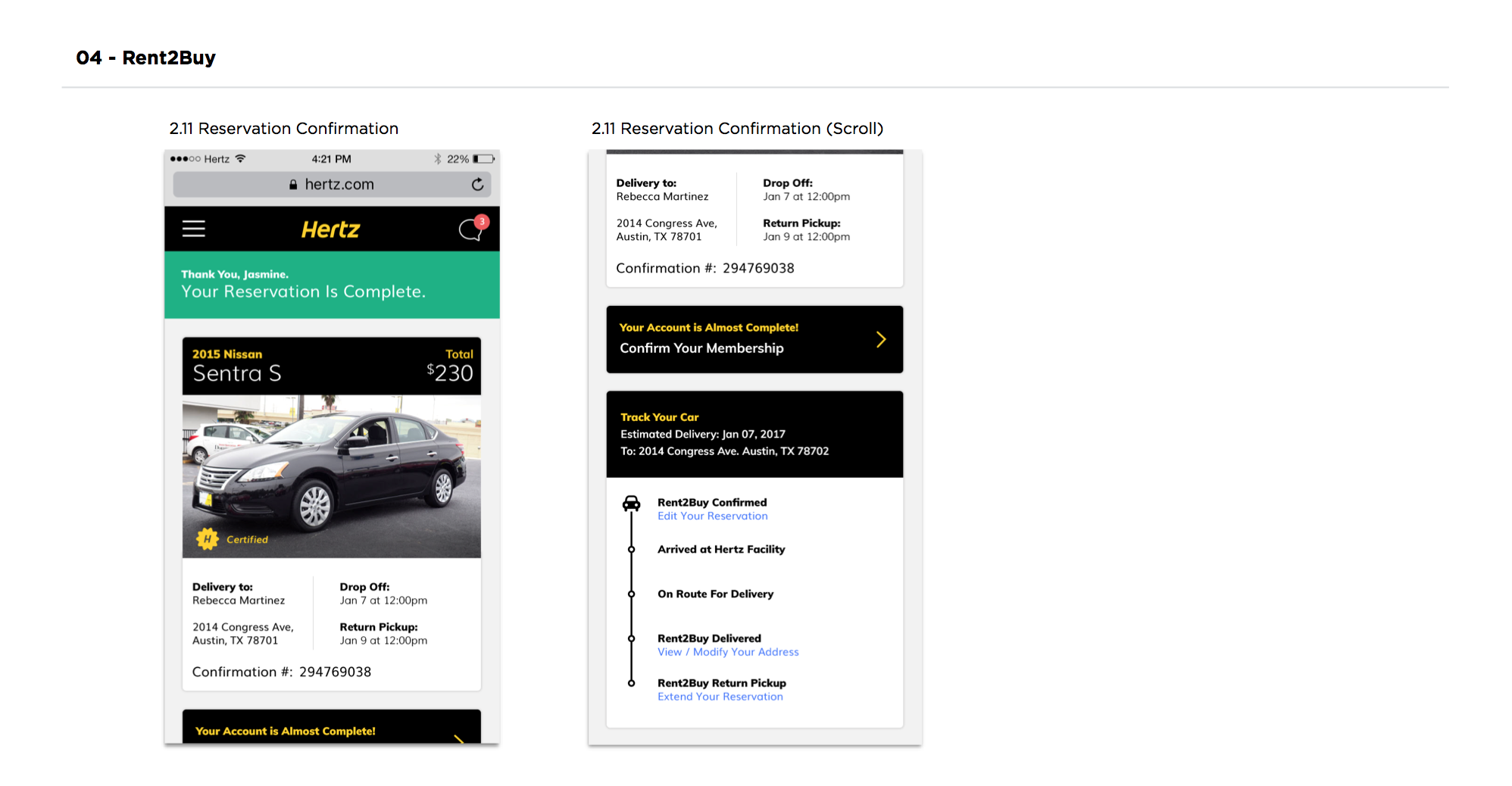The height and width of the screenshot is (786, 1512).
Task: Open the hamburger menu in Hertz header
Action: pyautogui.click(x=194, y=229)
